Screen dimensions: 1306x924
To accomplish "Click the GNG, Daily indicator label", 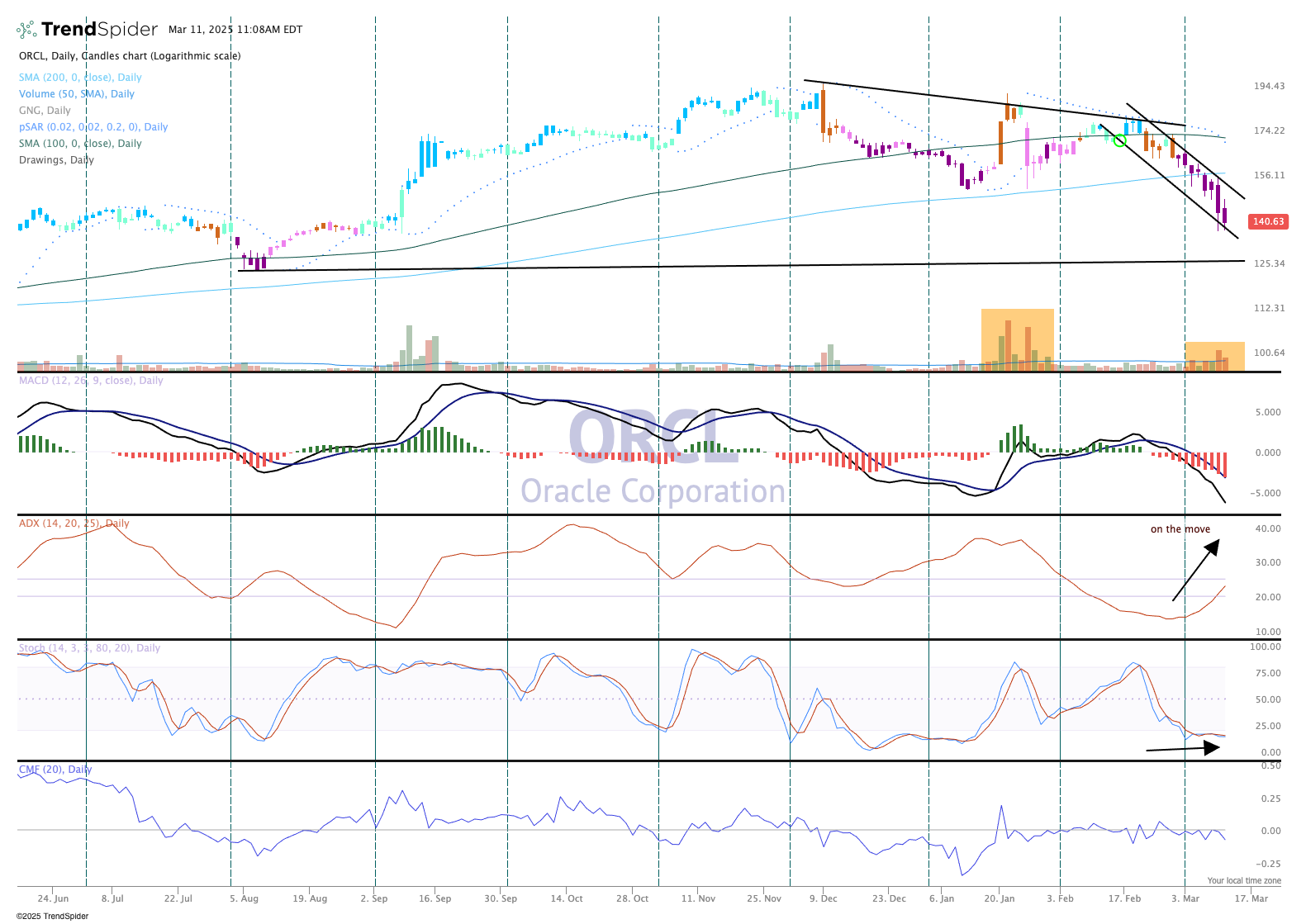I will click(x=45, y=111).
